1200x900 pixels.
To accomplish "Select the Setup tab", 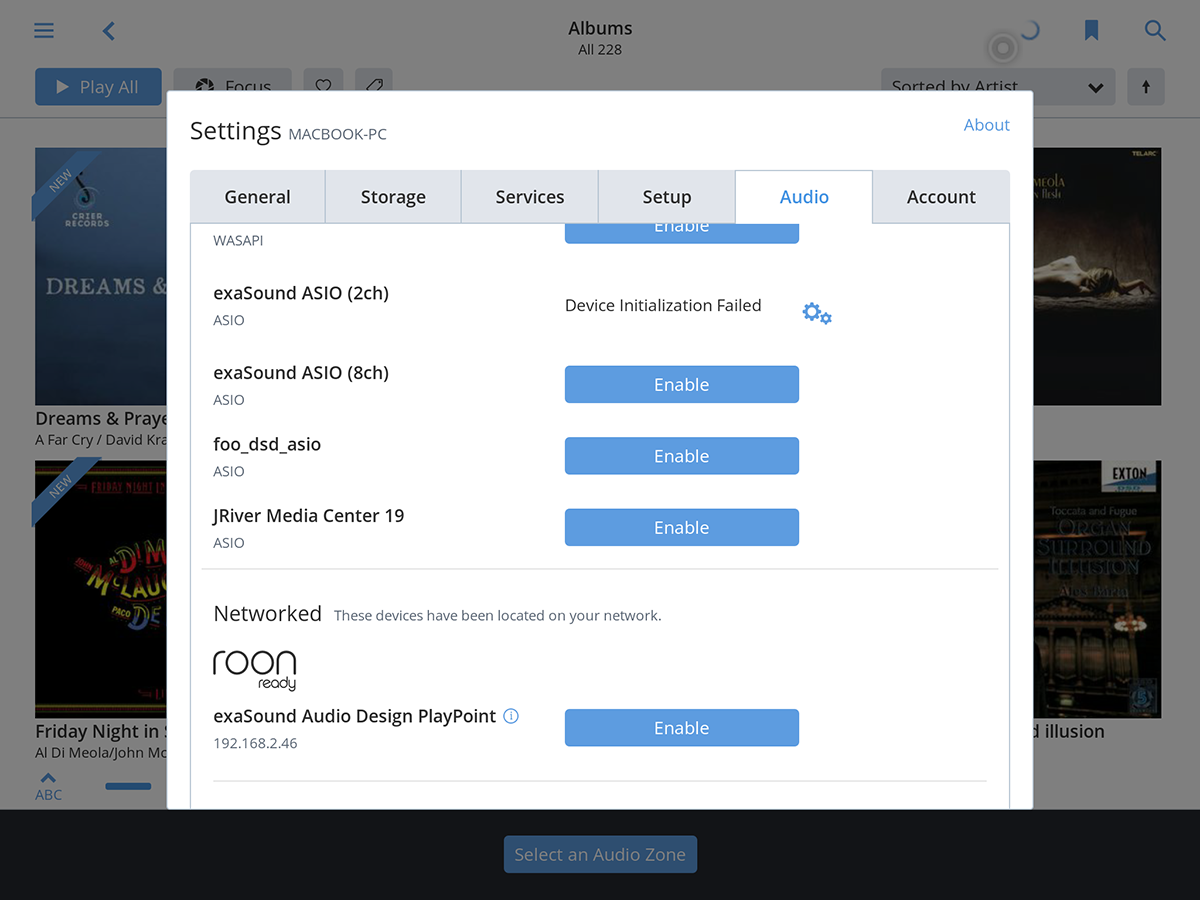I will pos(667,197).
